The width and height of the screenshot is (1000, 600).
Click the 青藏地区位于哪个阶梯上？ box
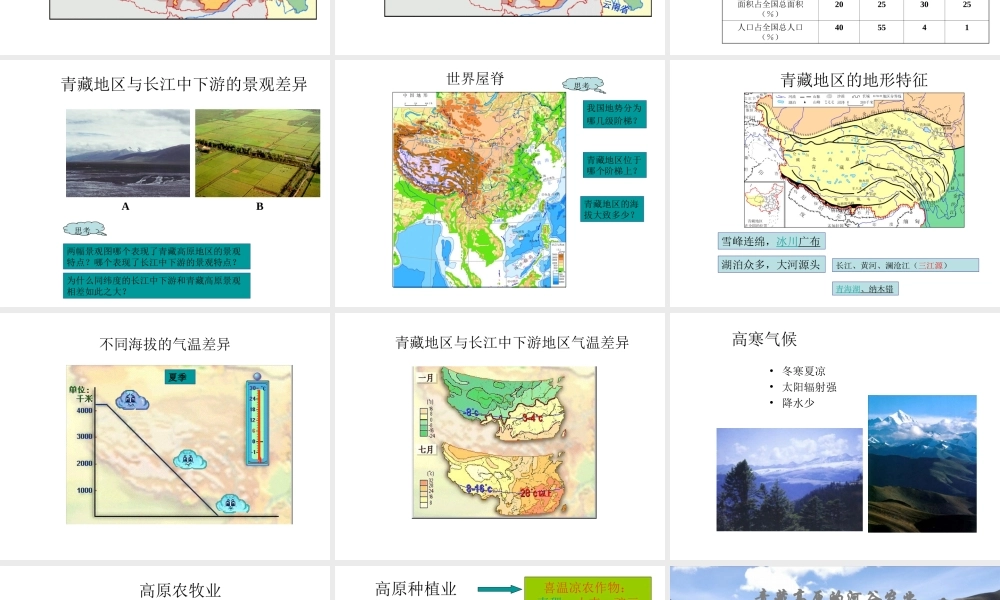pyautogui.click(x=614, y=165)
